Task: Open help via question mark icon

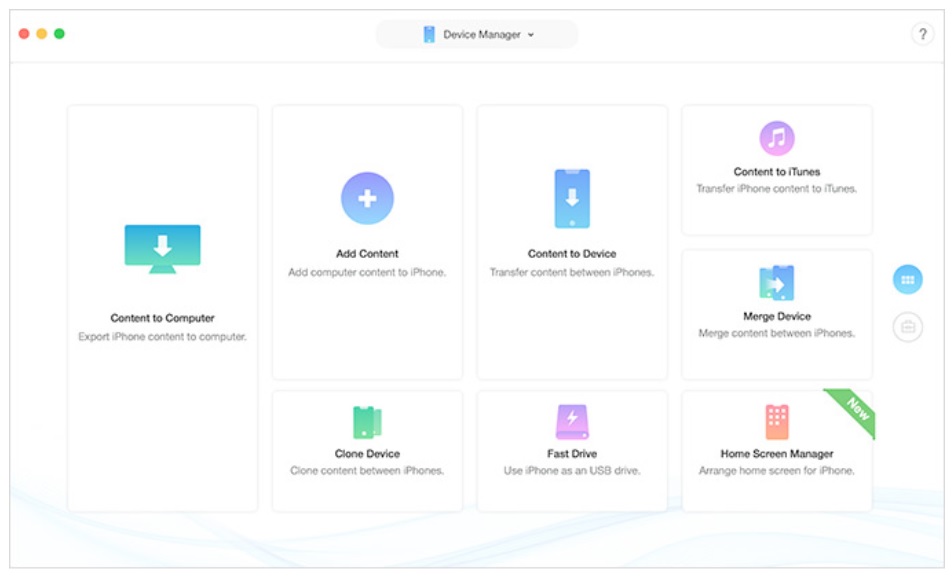Action: (x=922, y=34)
